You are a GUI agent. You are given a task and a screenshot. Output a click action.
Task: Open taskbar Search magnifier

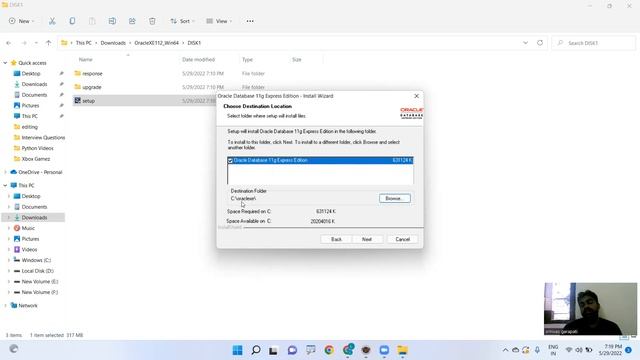tap(256, 350)
